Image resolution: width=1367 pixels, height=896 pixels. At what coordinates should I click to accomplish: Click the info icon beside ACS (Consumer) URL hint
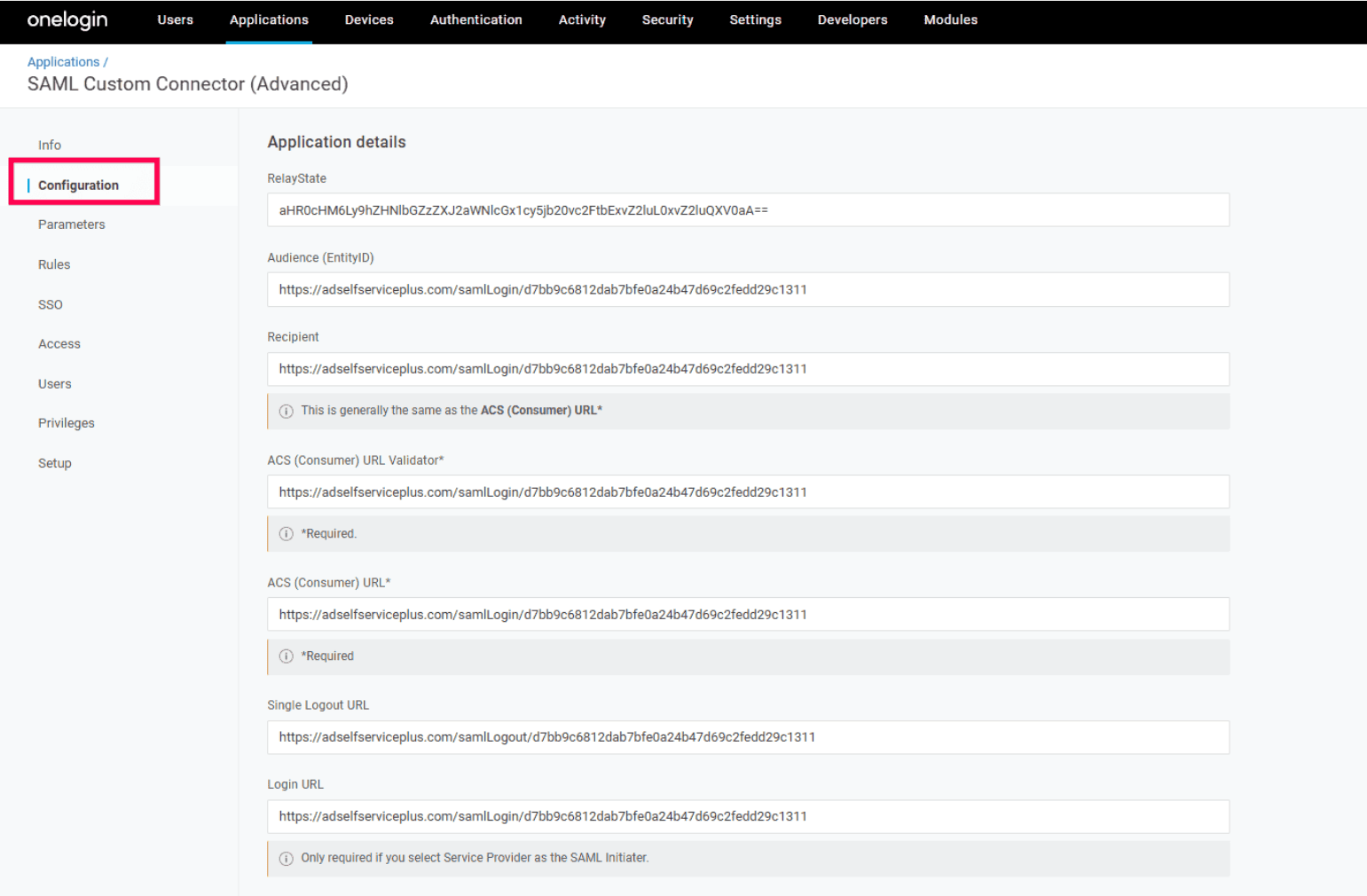coord(286,411)
